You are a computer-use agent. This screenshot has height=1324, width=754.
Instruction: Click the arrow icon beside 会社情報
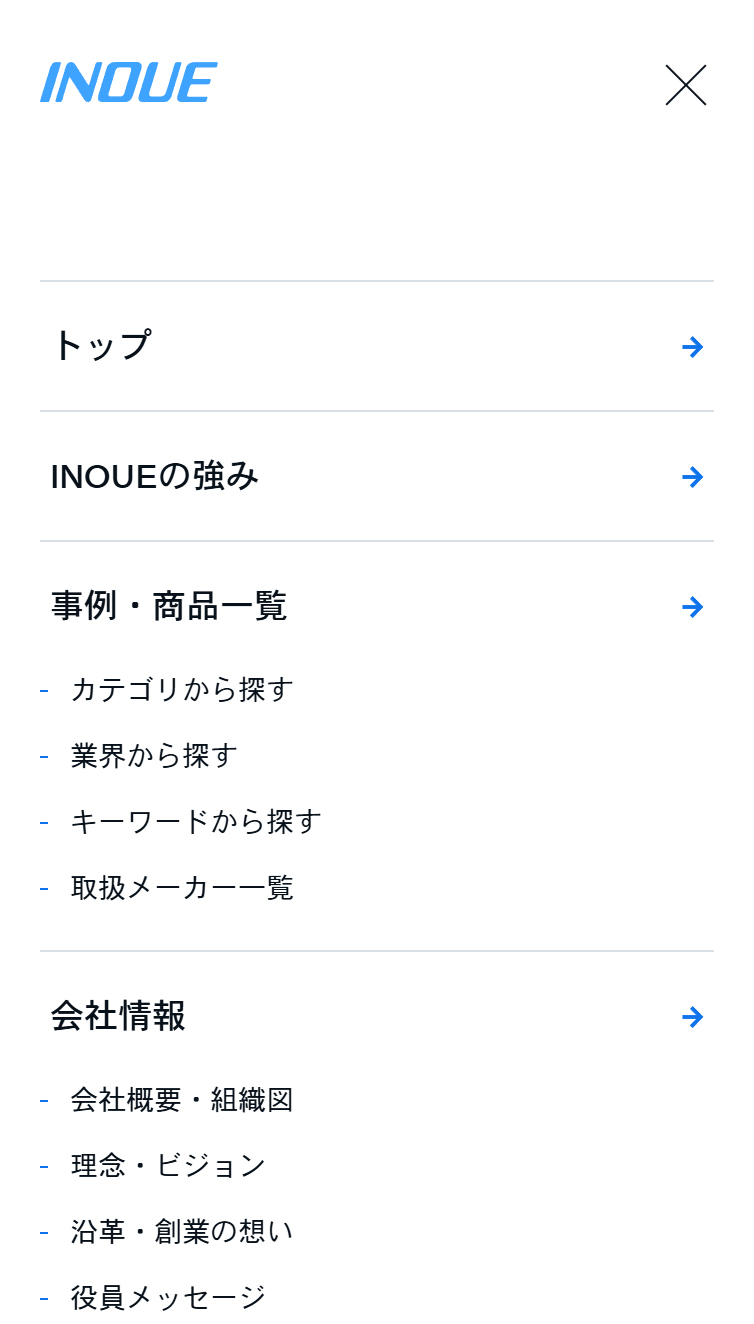tap(692, 1017)
